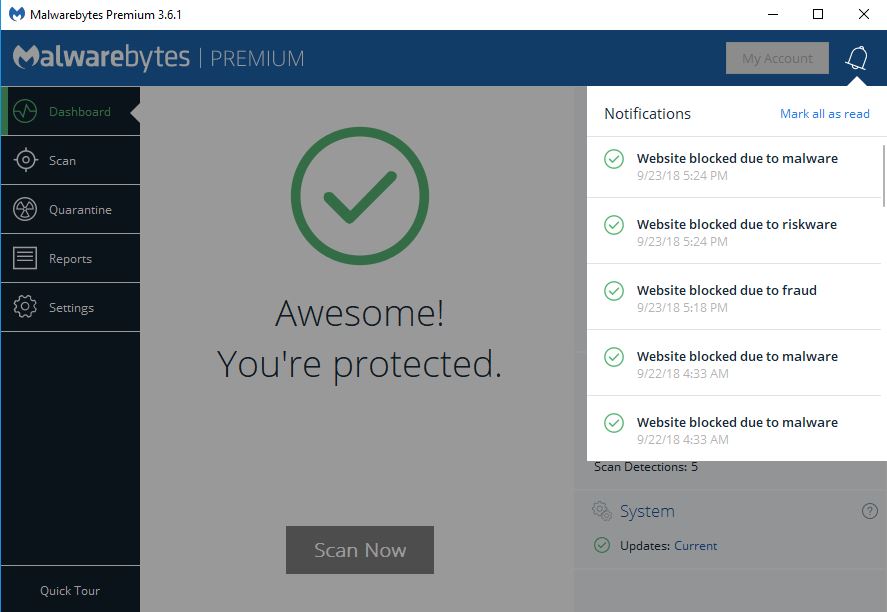The height and width of the screenshot is (612, 887).
Task: Start the Quick Tour
Action: click(70, 591)
